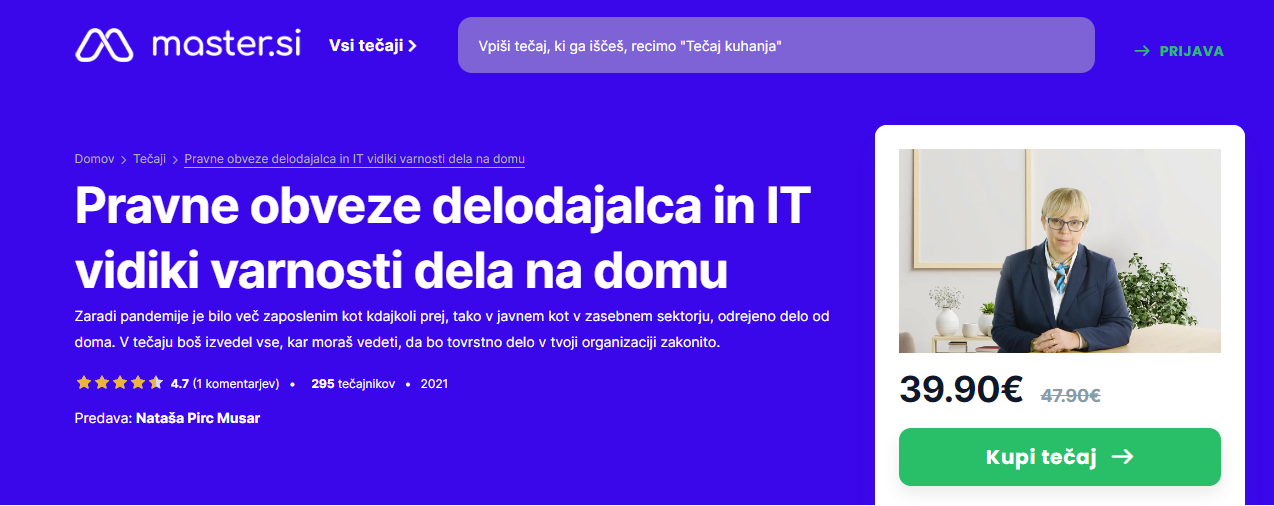
Task: Click the green arrow icon beside Prijava
Action: pyautogui.click(x=1141, y=51)
